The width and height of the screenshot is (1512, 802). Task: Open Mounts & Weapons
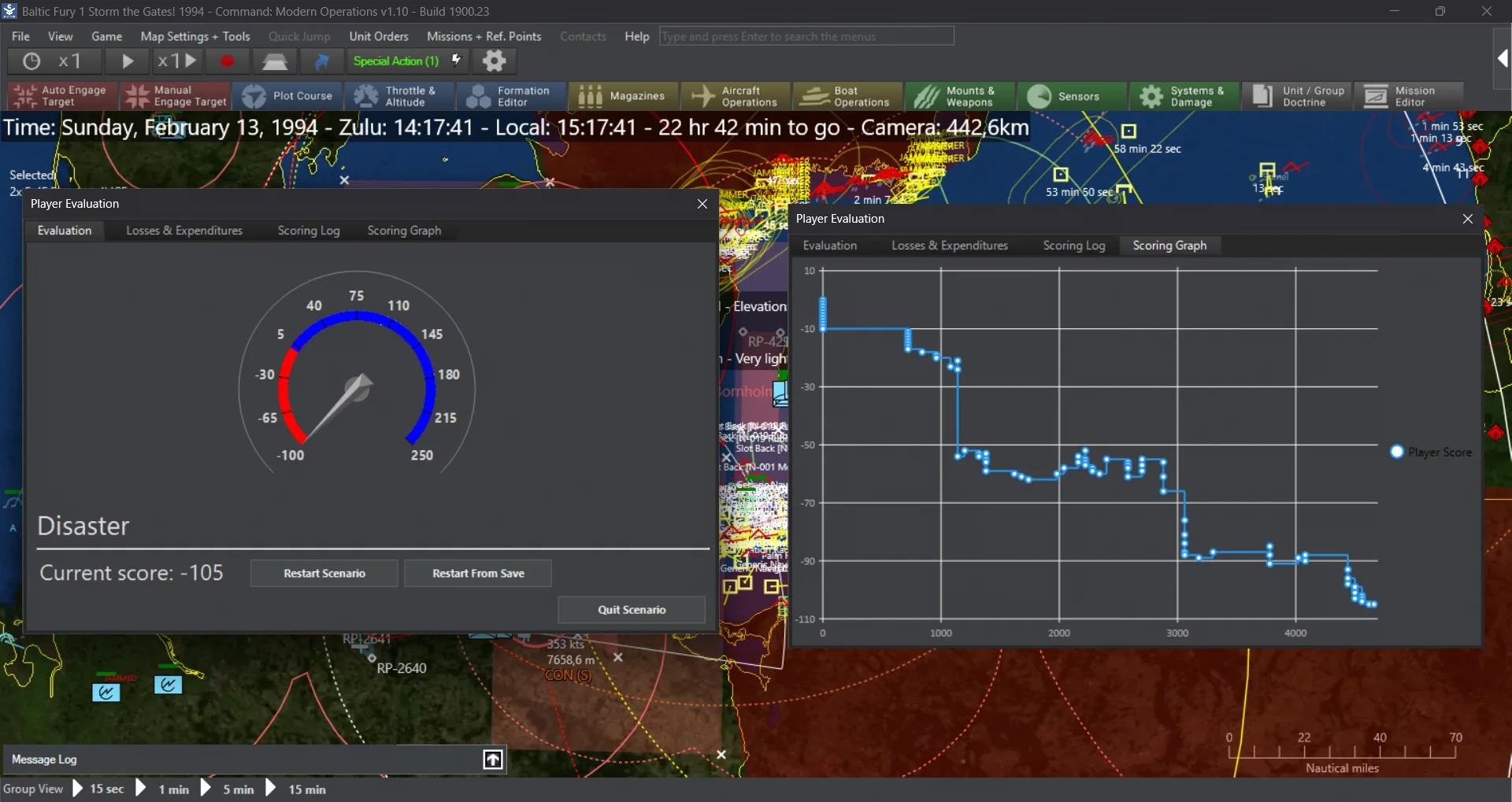click(960, 96)
